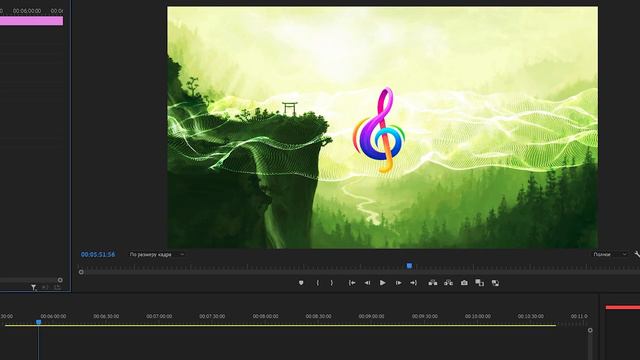Open the "Полное" playback resolution dropdown

(610, 254)
